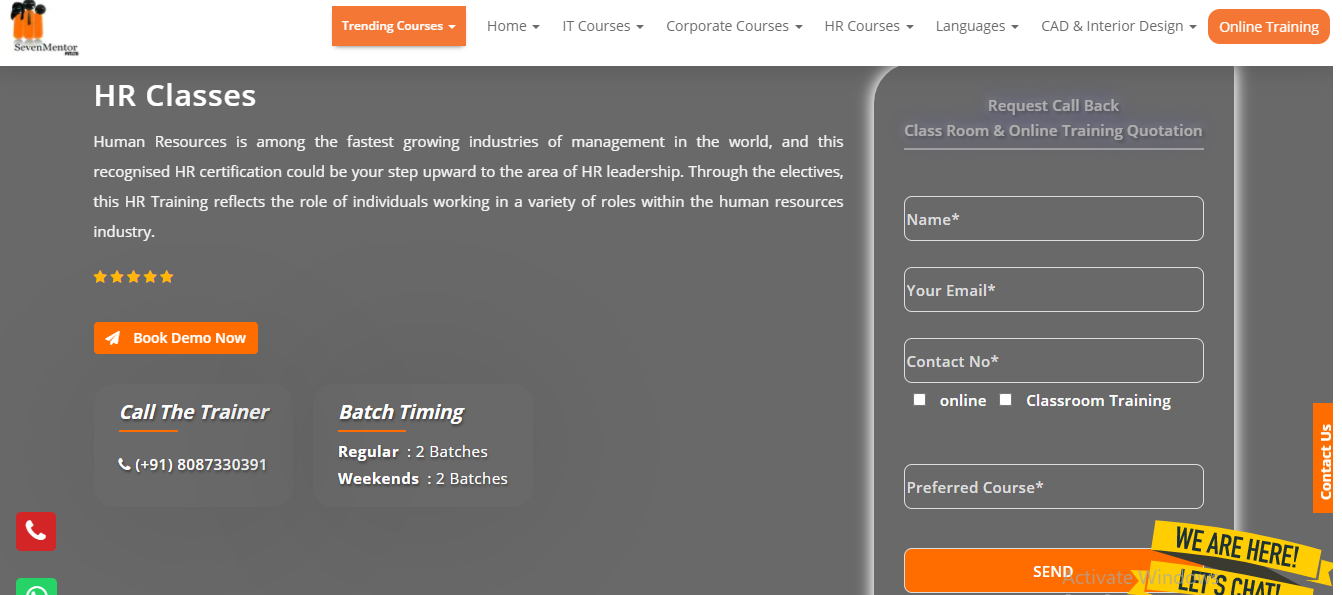Viewport: 1342px width, 595px height.
Task: Click the Book Demo Now button
Action: click(176, 338)
